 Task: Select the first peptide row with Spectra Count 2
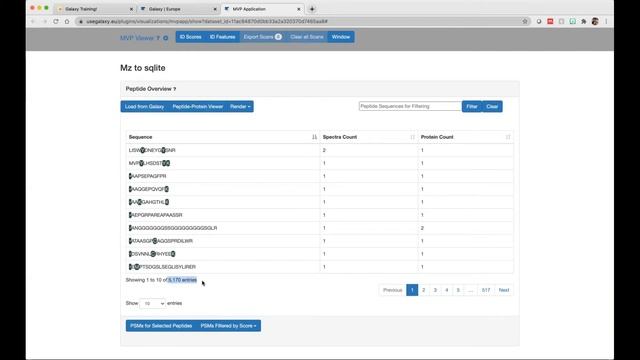point(320,150)
